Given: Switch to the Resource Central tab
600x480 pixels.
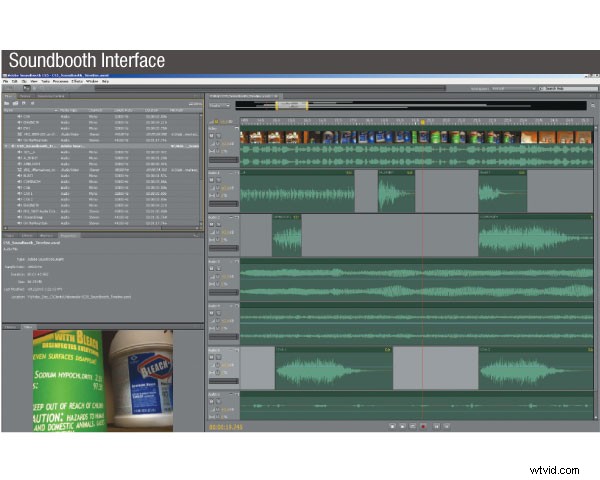Looking at the screenshot, I should click(x=51, y=96).
